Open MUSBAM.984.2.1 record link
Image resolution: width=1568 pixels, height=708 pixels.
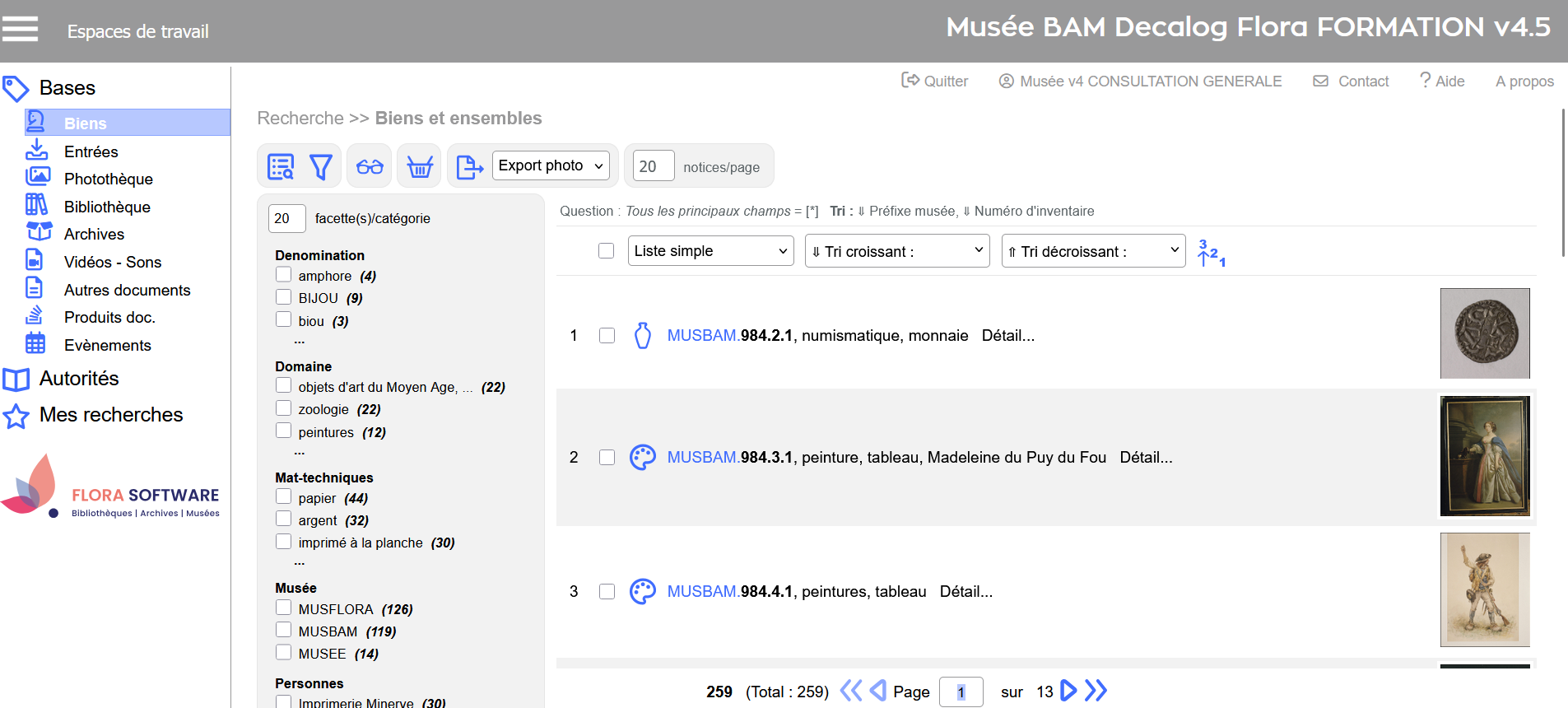[x=729, y=336]
